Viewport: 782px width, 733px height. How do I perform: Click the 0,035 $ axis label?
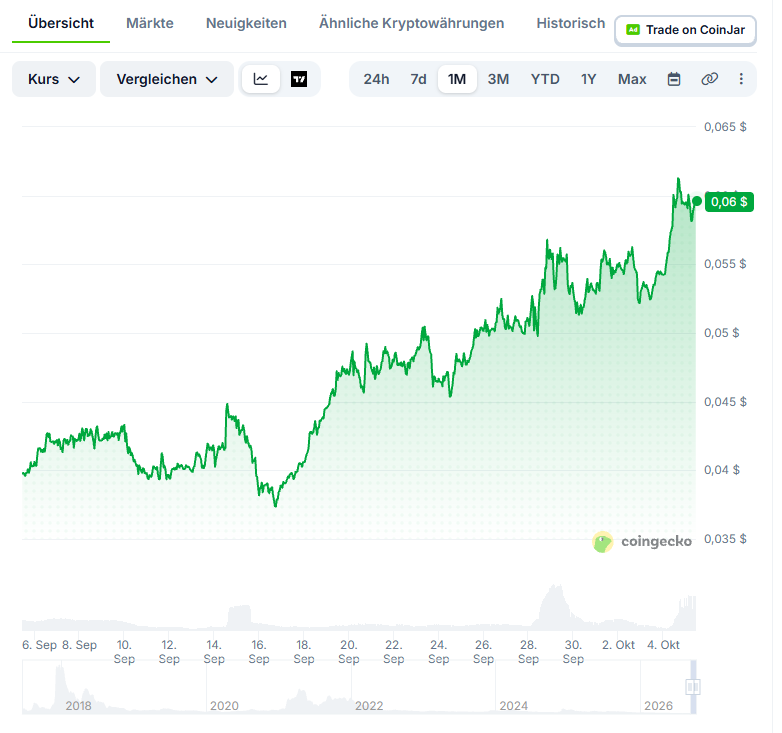725,539
